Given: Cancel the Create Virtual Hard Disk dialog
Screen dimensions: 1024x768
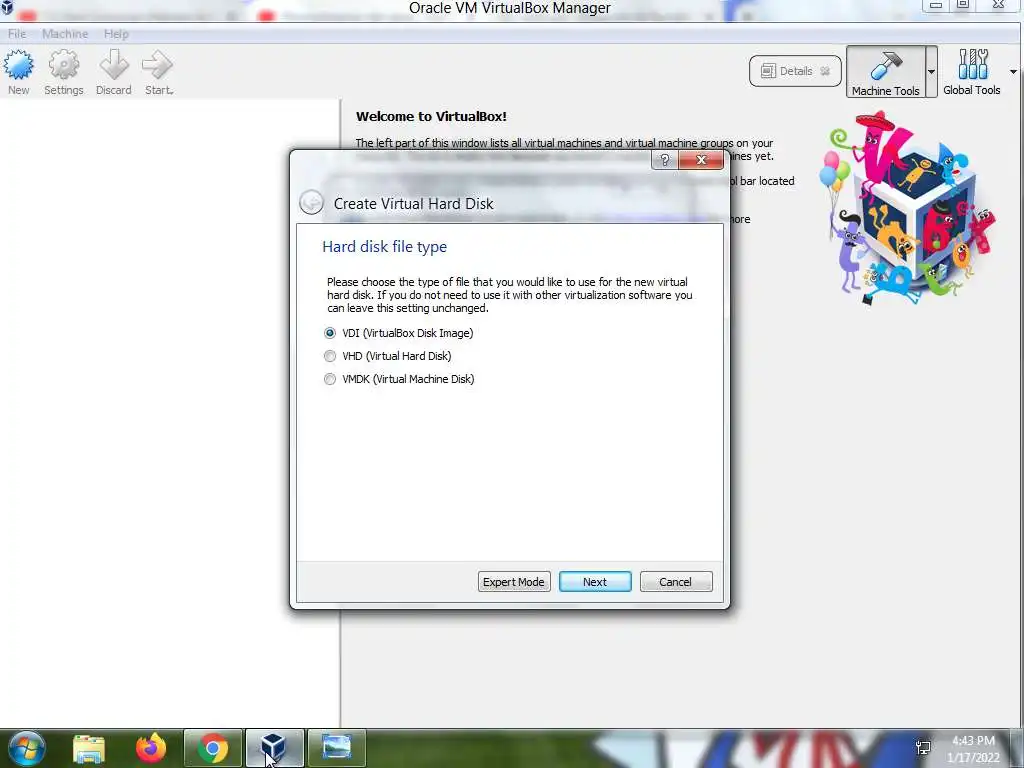Looking at the screenshot, I should [x=676, y=582].
